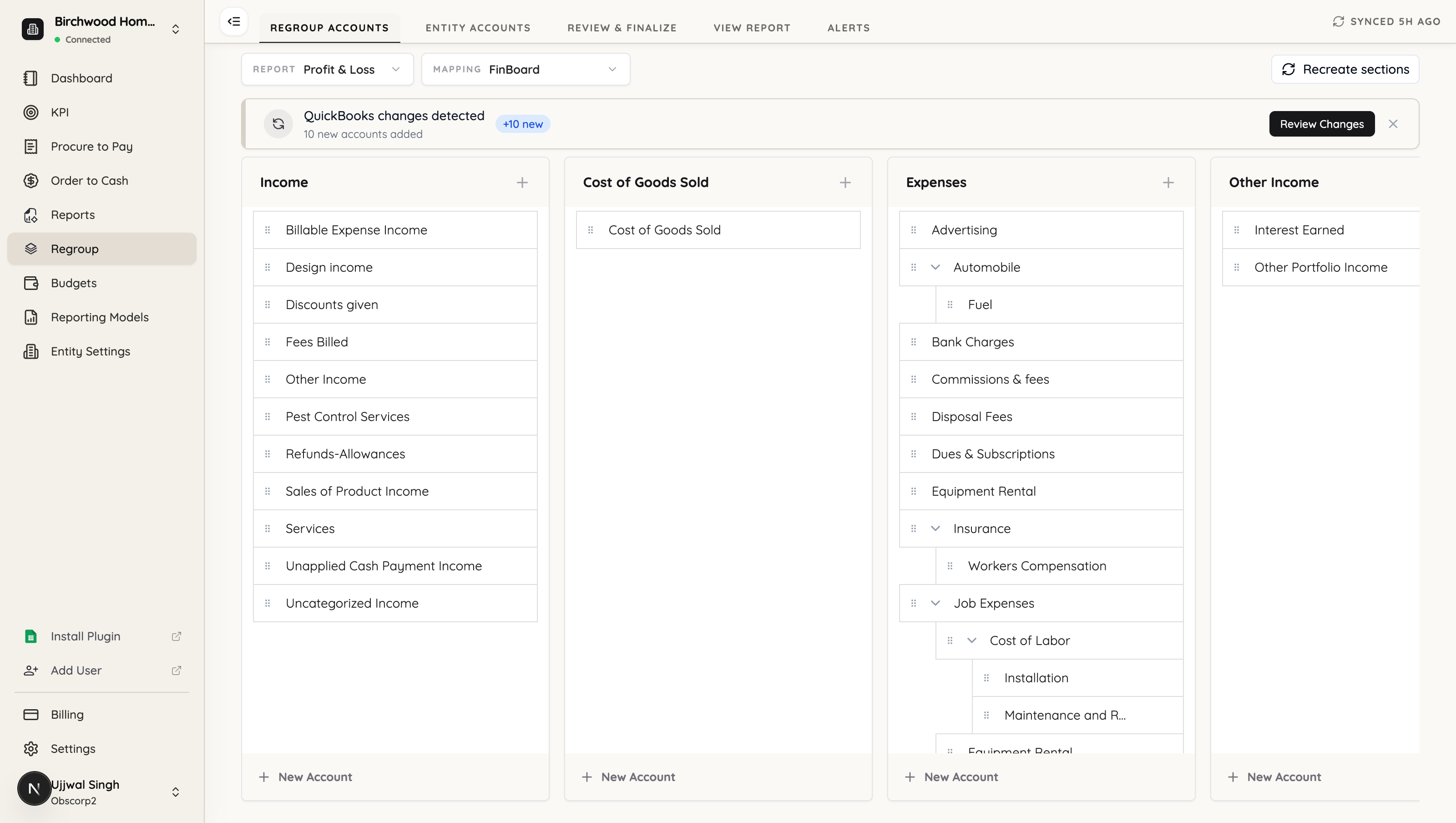This screenshot has height=823, width=1456.
Task: Click the plus icon in Expenses header
Action: pyautogui.click(x=1168, y=183)
